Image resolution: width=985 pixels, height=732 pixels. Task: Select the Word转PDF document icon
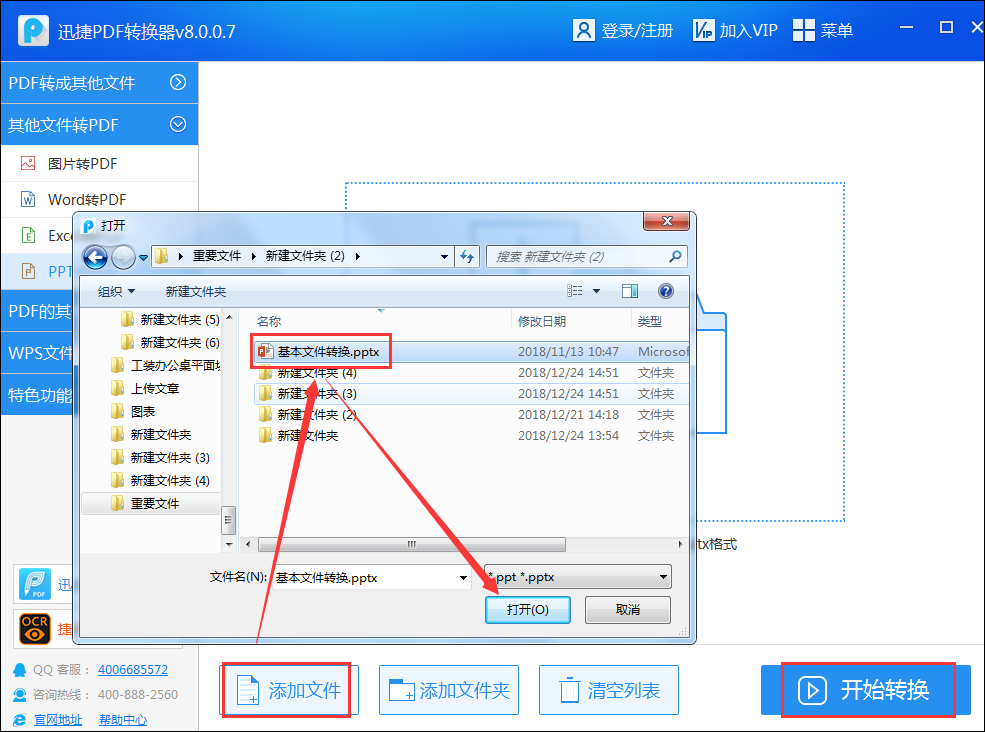28,199
